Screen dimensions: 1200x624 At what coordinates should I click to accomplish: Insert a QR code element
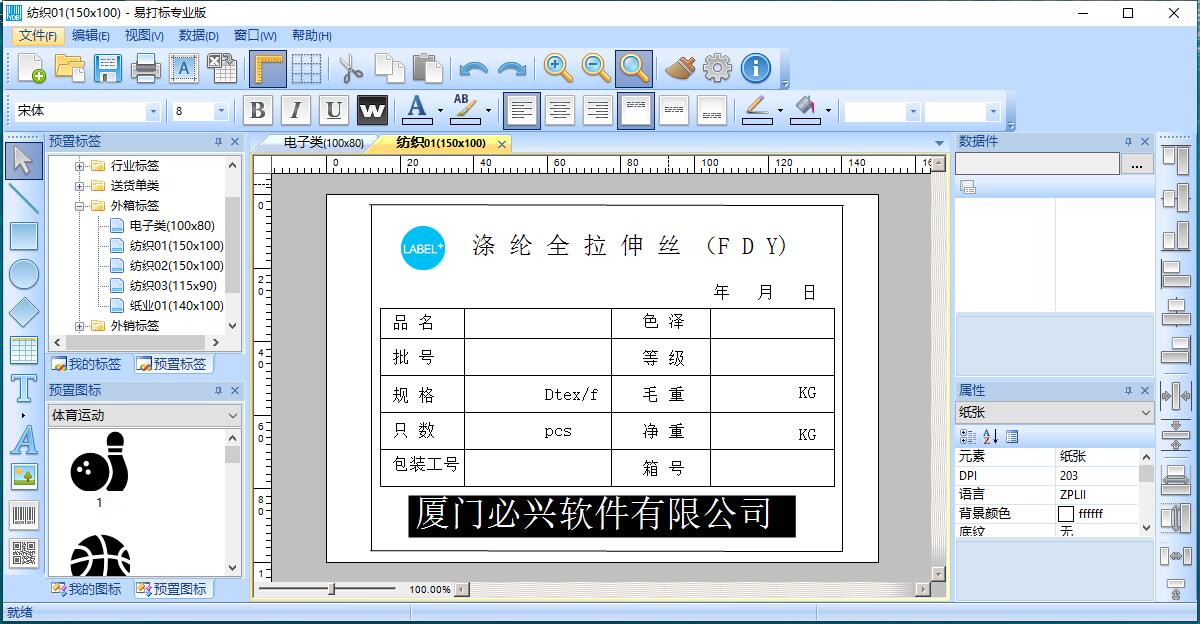pos(24,553)
